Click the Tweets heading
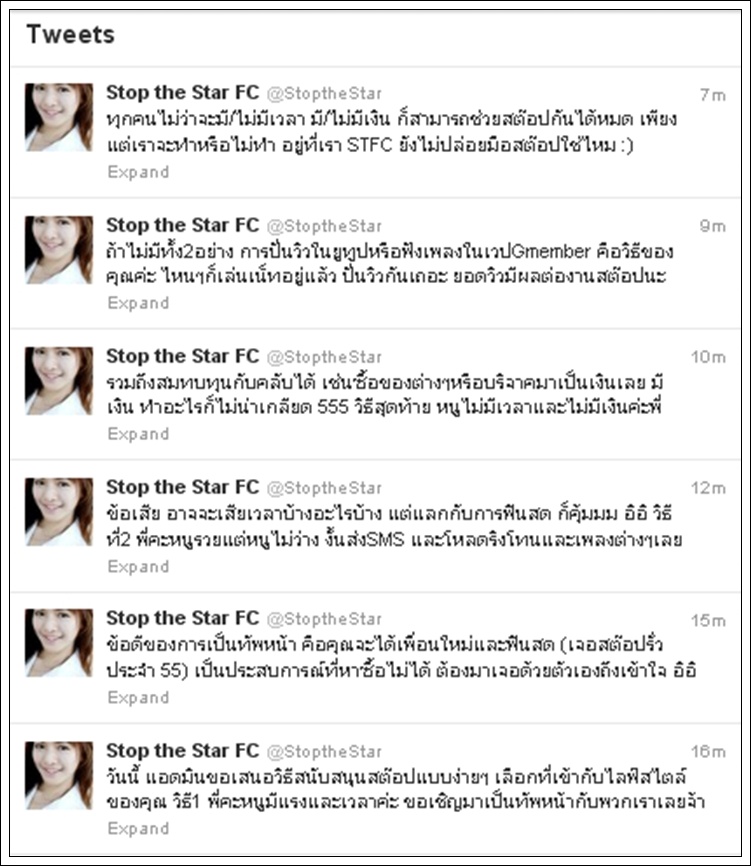751x866 pixels. 71,34
